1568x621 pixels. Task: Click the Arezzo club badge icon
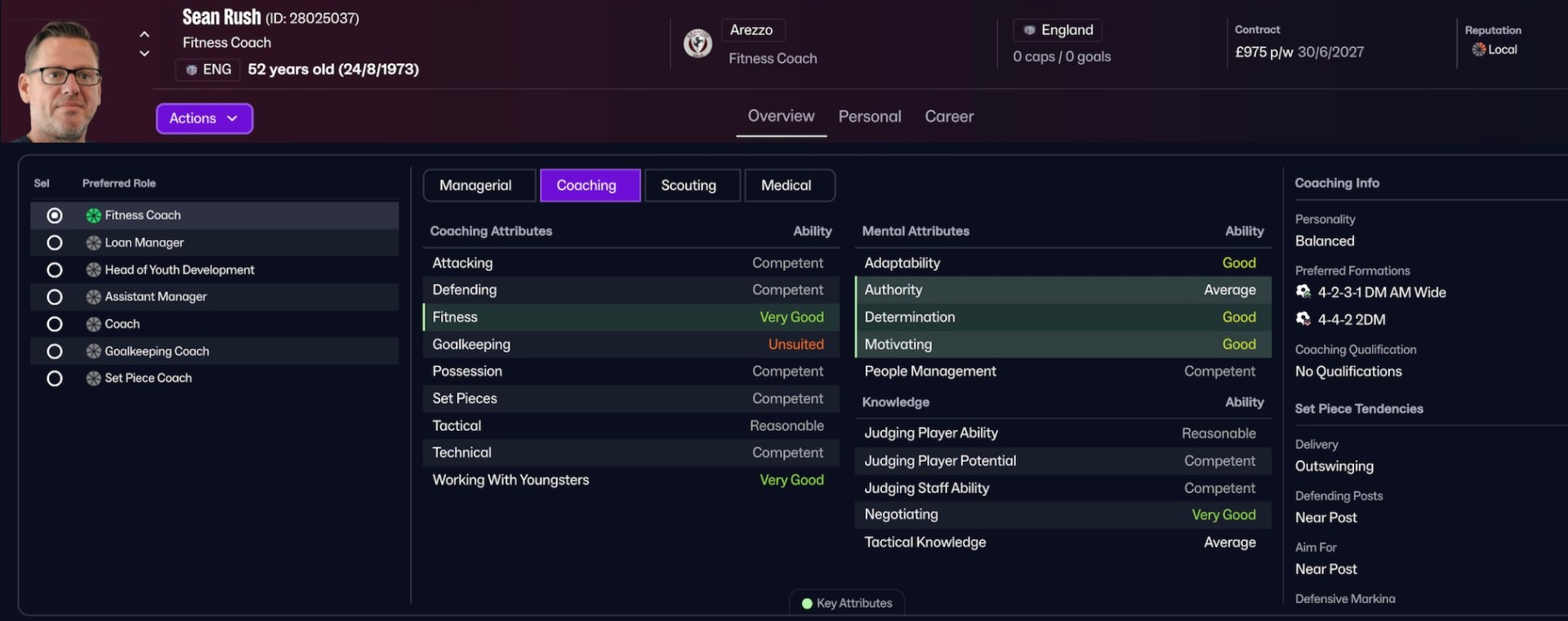697,43
